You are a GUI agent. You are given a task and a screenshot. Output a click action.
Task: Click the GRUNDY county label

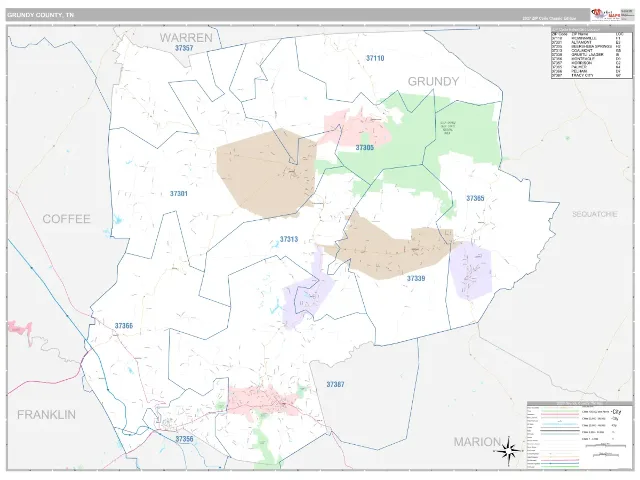(433, 82)
